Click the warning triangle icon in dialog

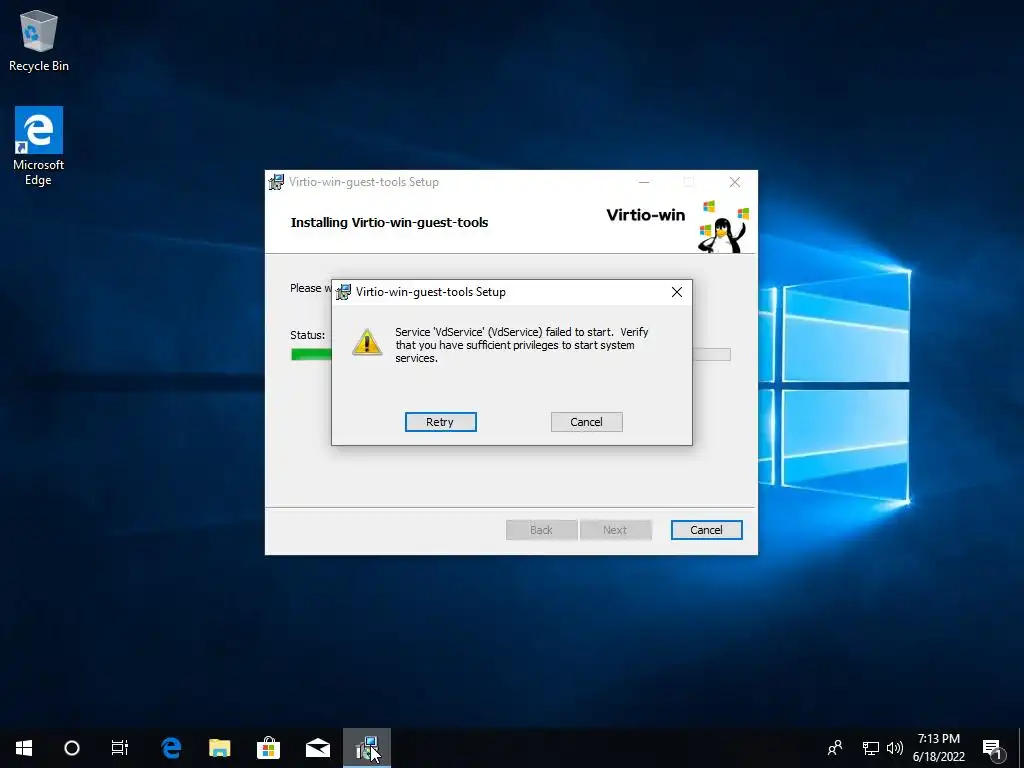coord(367,342)
